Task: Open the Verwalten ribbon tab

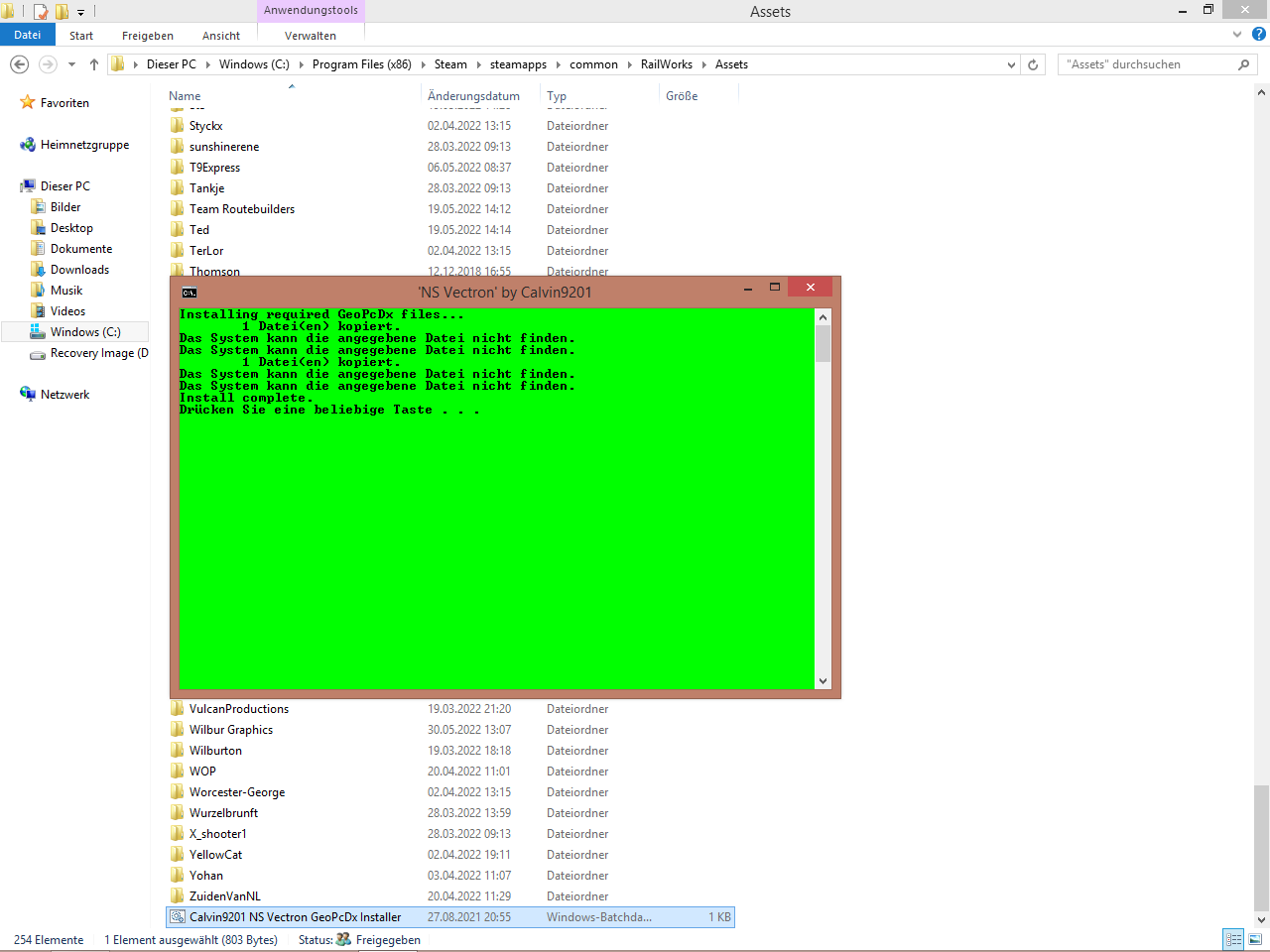Action: [310, 36]
